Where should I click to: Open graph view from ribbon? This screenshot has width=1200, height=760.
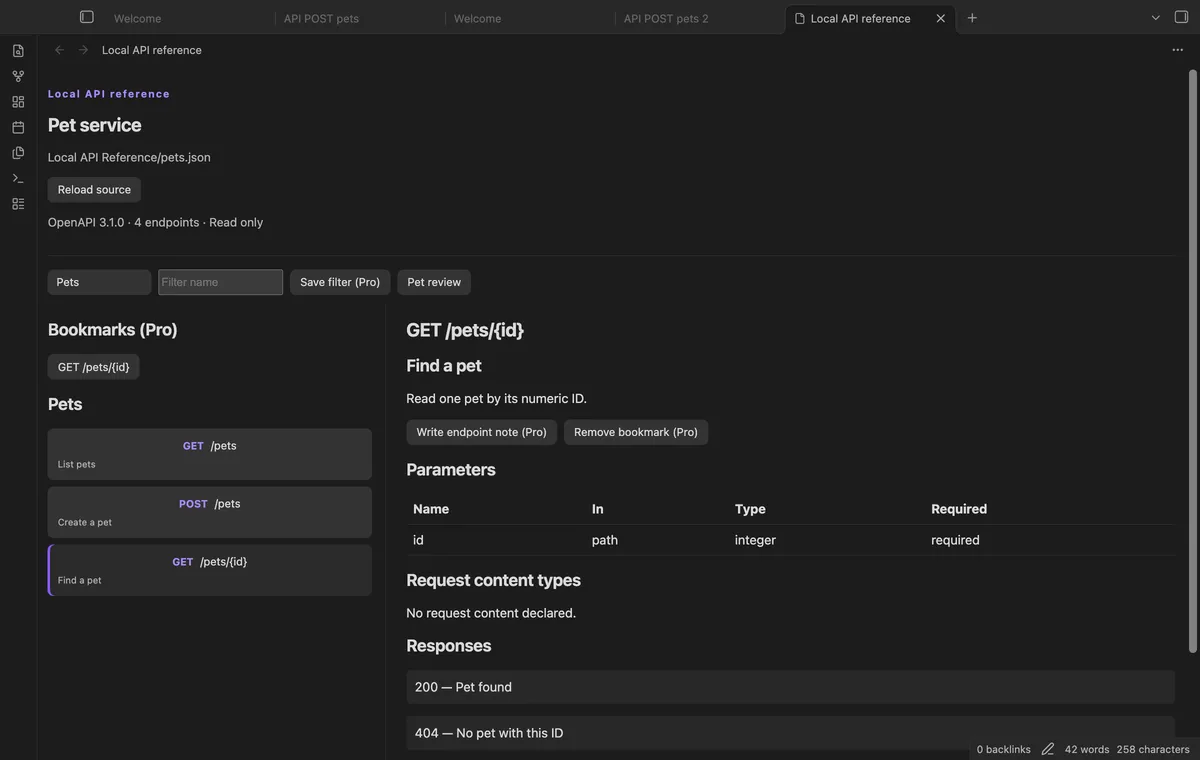pos(18,76)
